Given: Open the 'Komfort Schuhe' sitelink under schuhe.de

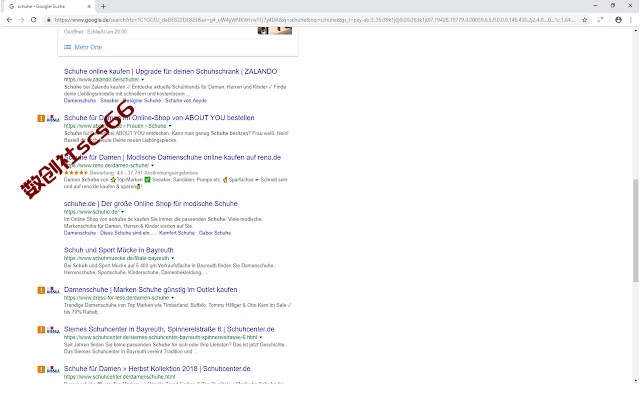Looking at the screenshot, I should [177, 233].
